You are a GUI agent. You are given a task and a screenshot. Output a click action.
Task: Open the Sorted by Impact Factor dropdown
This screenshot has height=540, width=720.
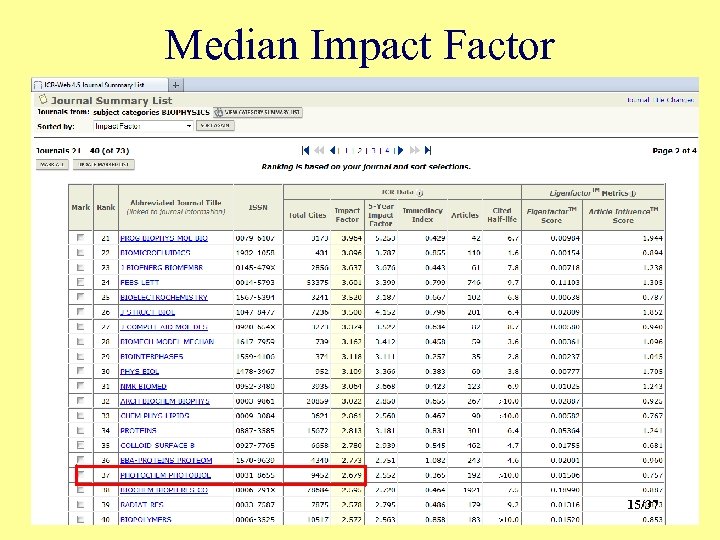pos(143,126)
